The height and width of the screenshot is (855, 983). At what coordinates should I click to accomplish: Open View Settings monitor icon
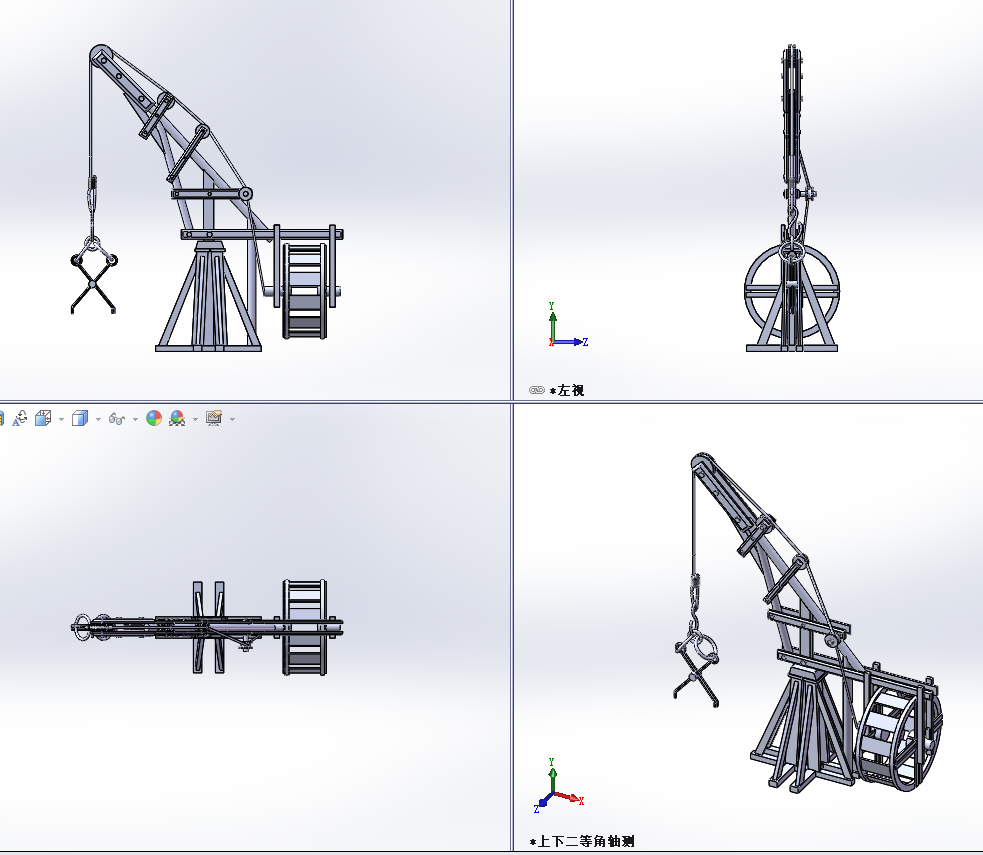214,418
